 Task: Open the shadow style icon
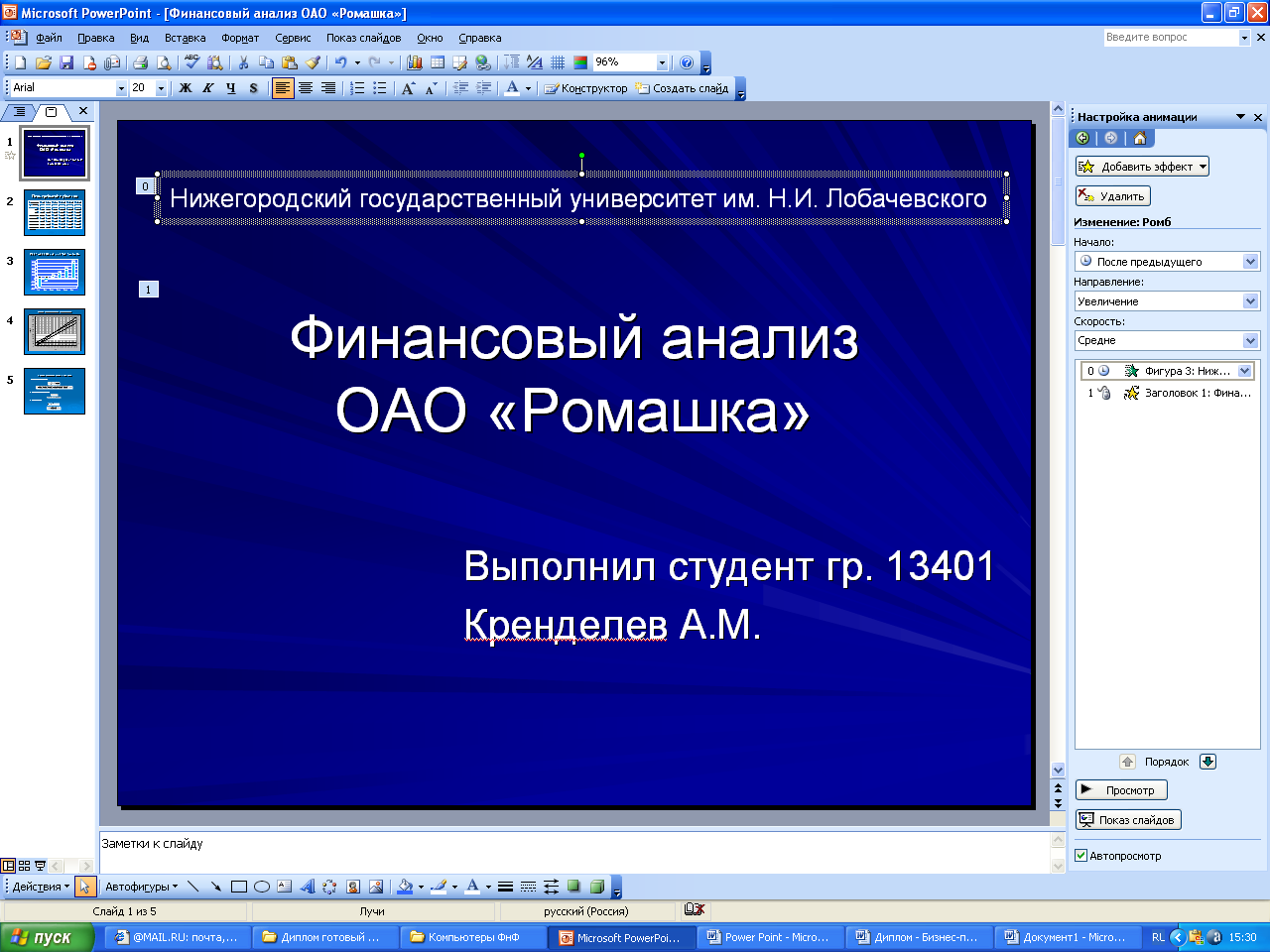(573, 887)
